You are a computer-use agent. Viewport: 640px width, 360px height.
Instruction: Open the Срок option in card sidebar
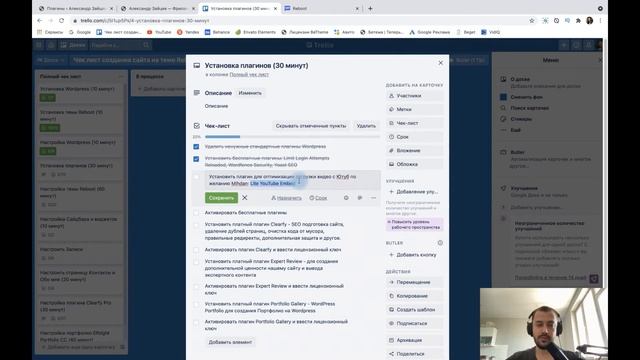pos(414,137)
